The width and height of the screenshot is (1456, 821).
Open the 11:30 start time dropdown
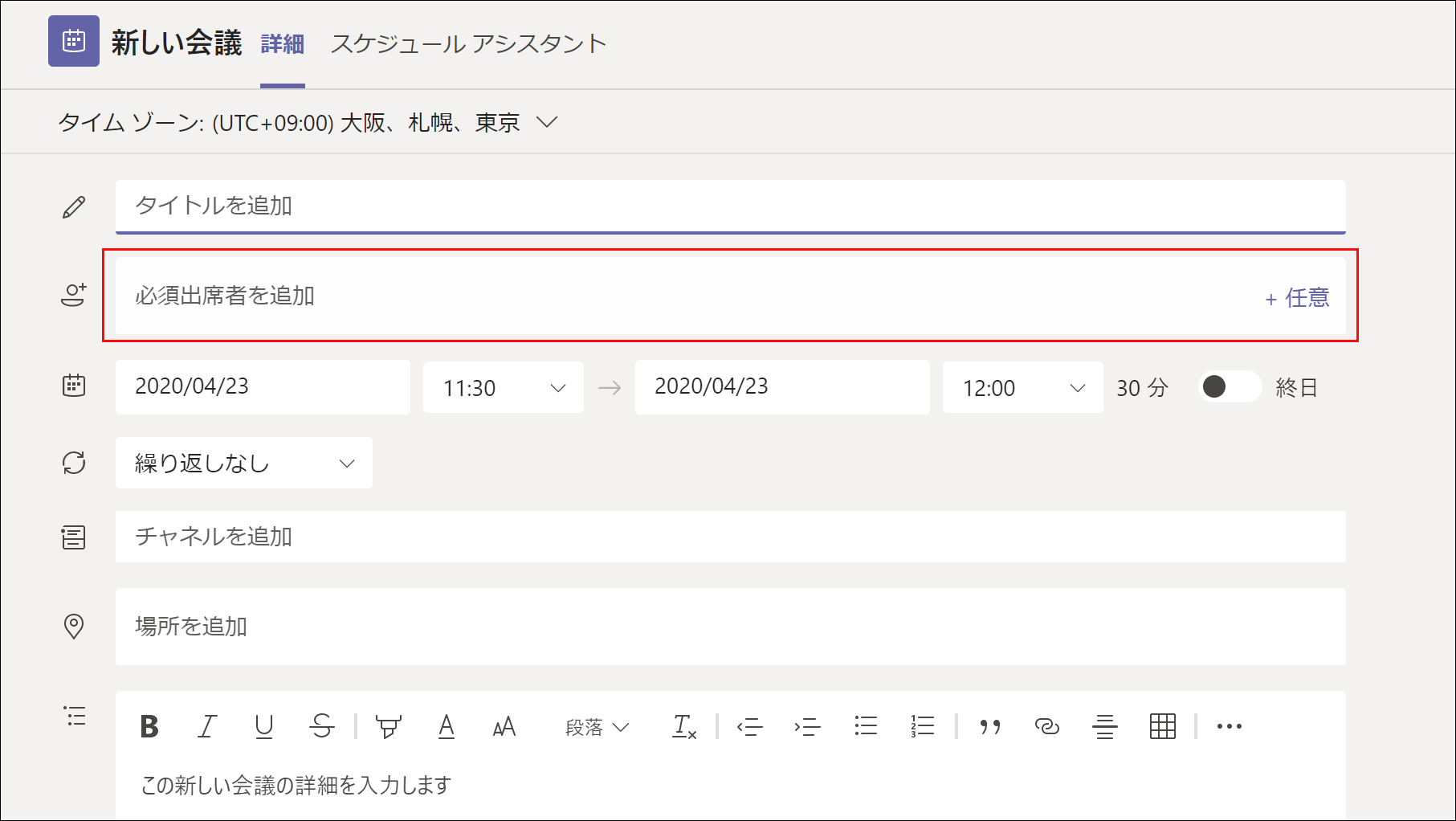click(x=504, y=387)
